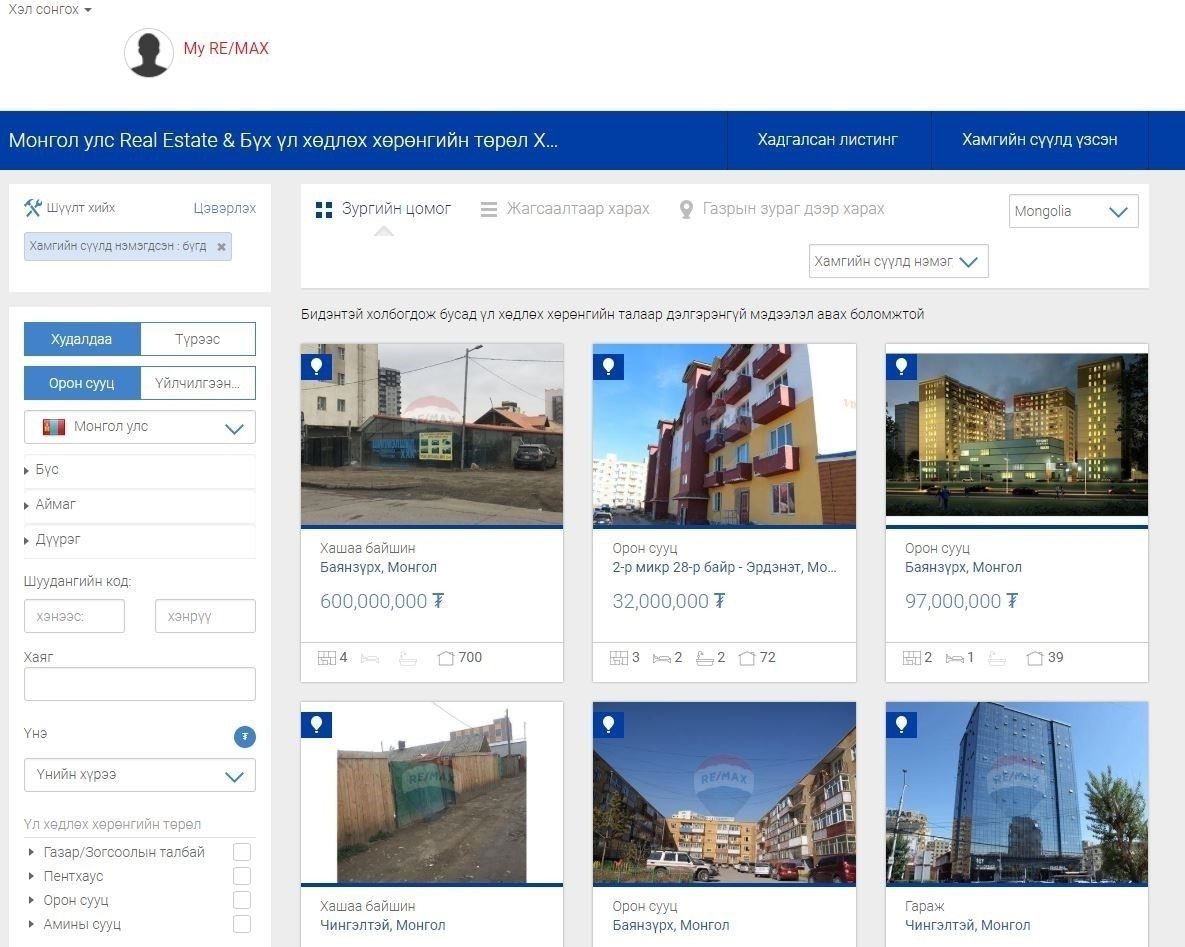Click lightbulb icon on the 32,000,000 listing
Image resolution: width=1185 pixels, height=947 pixels.
point(608,366)
